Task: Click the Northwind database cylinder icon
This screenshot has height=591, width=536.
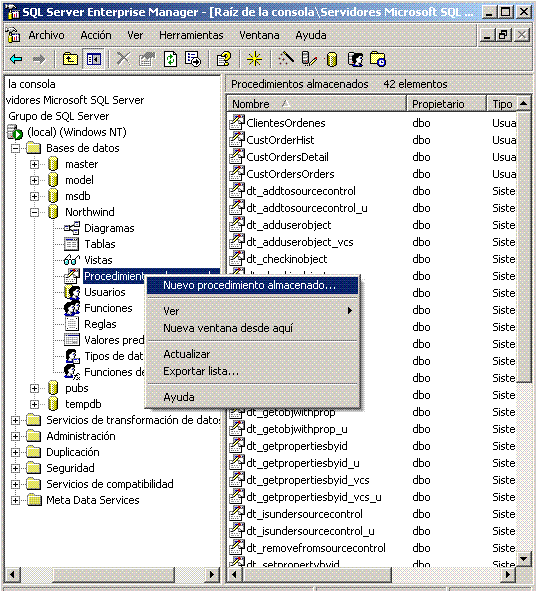Action: (x=53, y=212)
